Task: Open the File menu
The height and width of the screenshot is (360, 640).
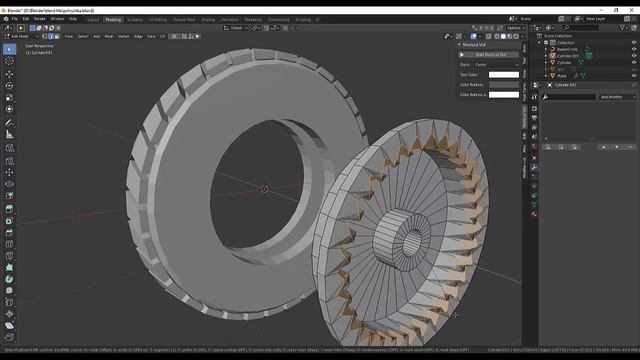Action: [x=15, y=19]
